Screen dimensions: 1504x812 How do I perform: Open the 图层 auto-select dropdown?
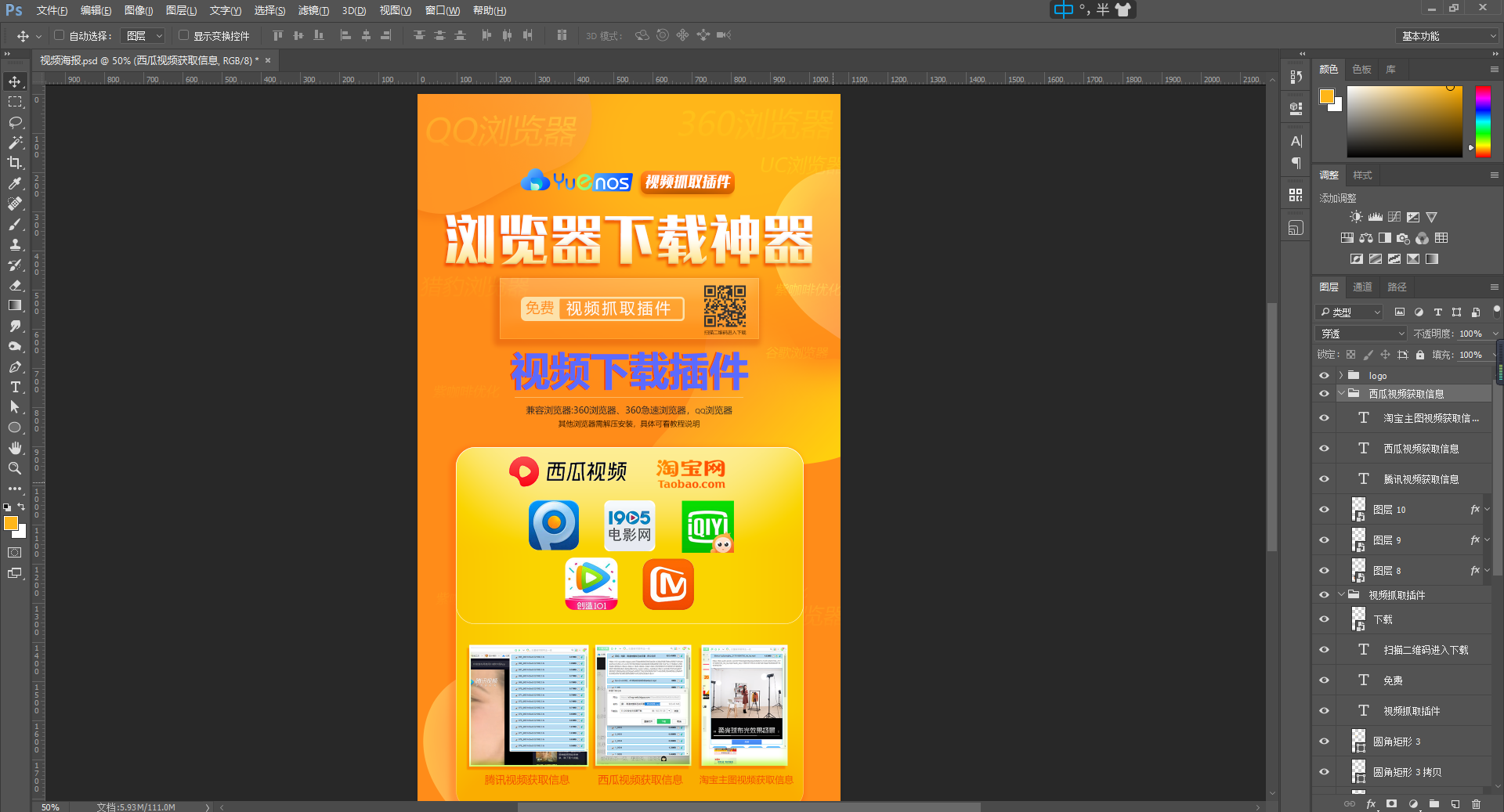(x=142, y=35)
